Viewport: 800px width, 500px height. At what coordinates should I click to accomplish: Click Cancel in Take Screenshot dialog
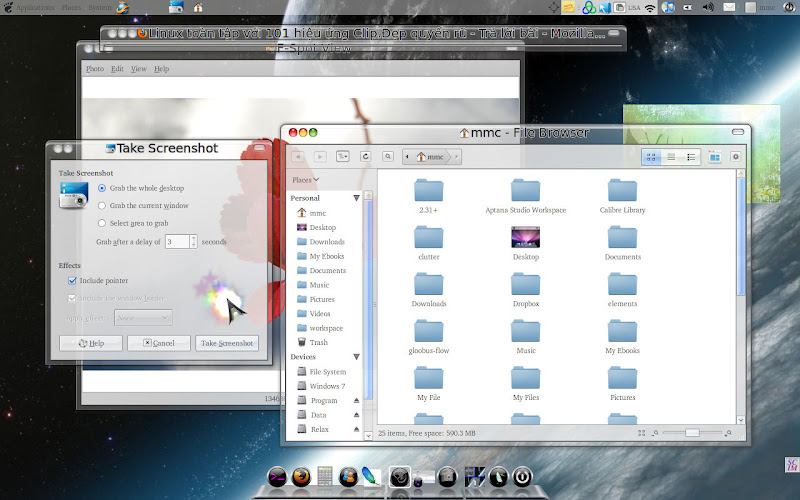[159, 343]
